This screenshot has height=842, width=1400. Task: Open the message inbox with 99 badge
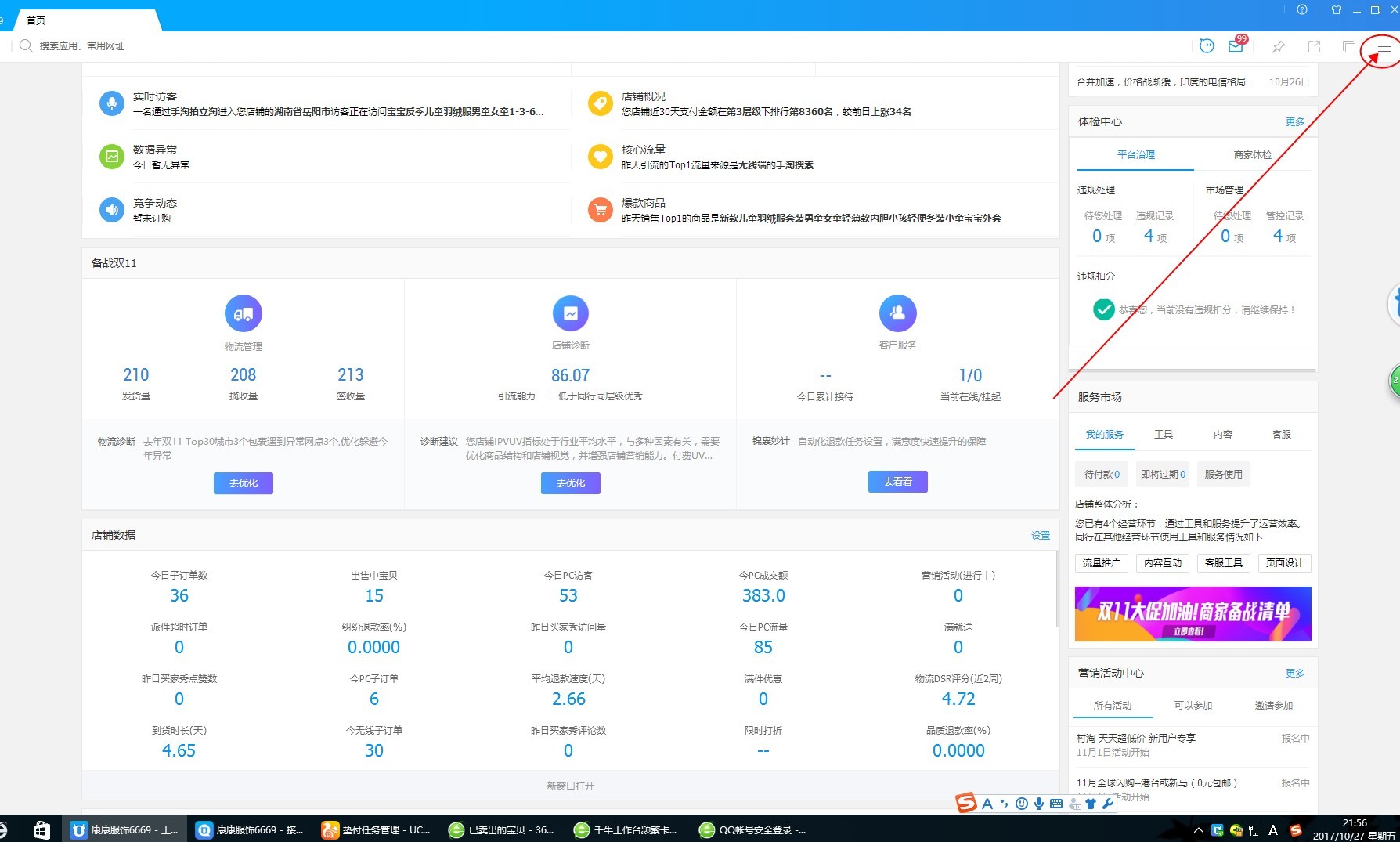[x=1236, y=46]
